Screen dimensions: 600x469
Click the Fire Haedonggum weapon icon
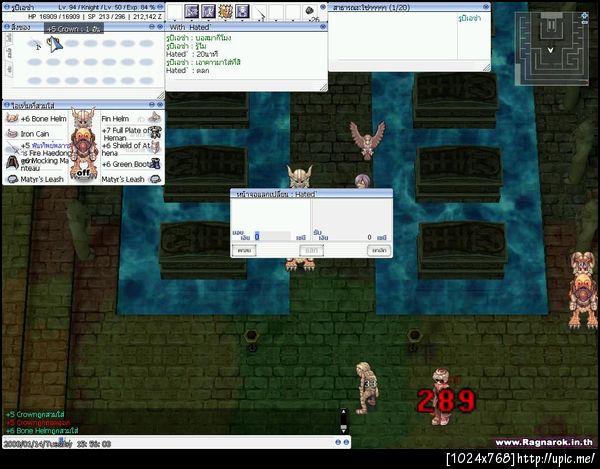tap(12, 148)
